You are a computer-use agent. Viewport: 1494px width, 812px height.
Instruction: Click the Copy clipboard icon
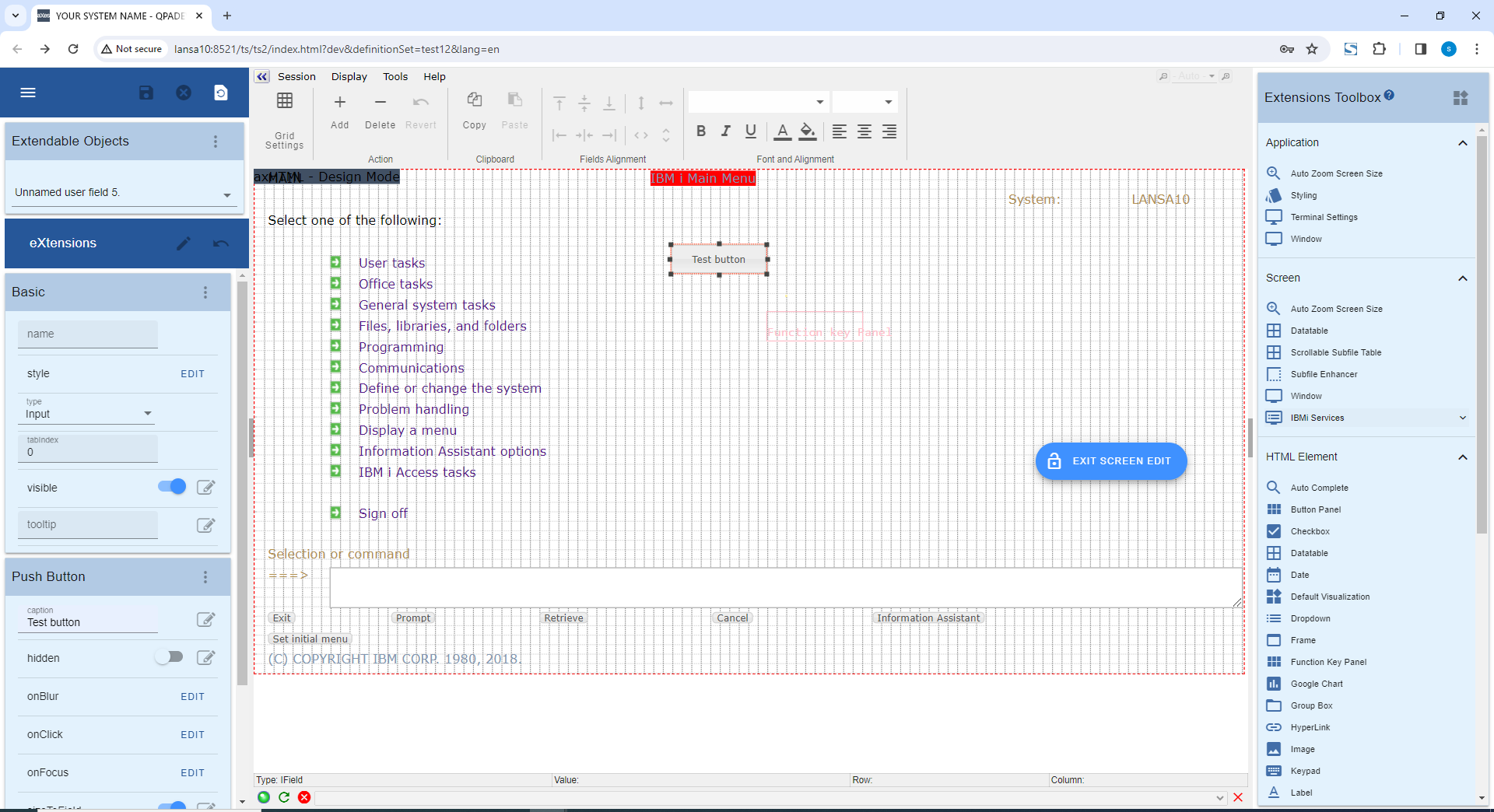tap(474, 100)
